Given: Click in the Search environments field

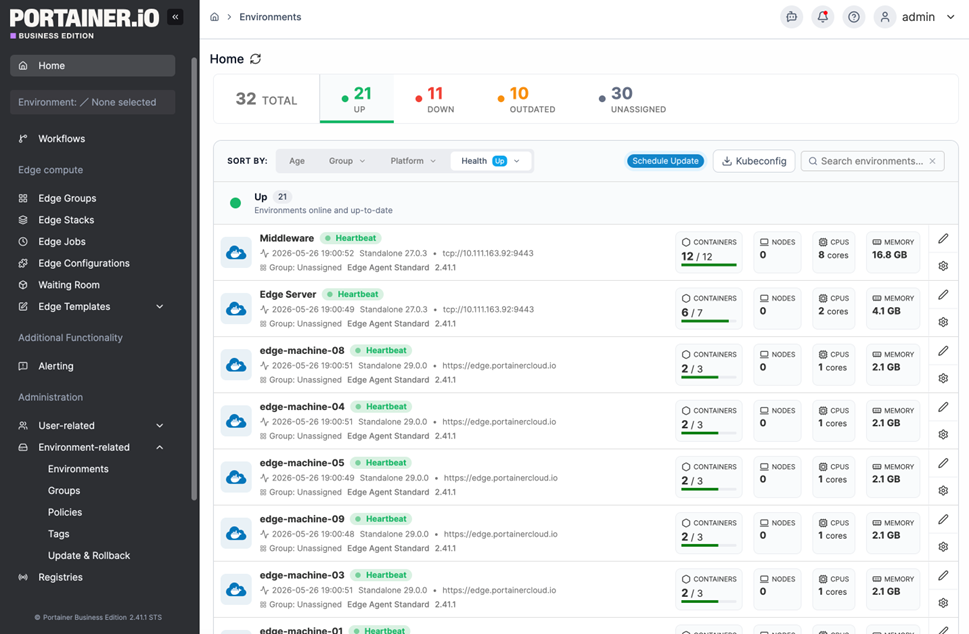Looking at the screenshot, I should coord(871,161).
